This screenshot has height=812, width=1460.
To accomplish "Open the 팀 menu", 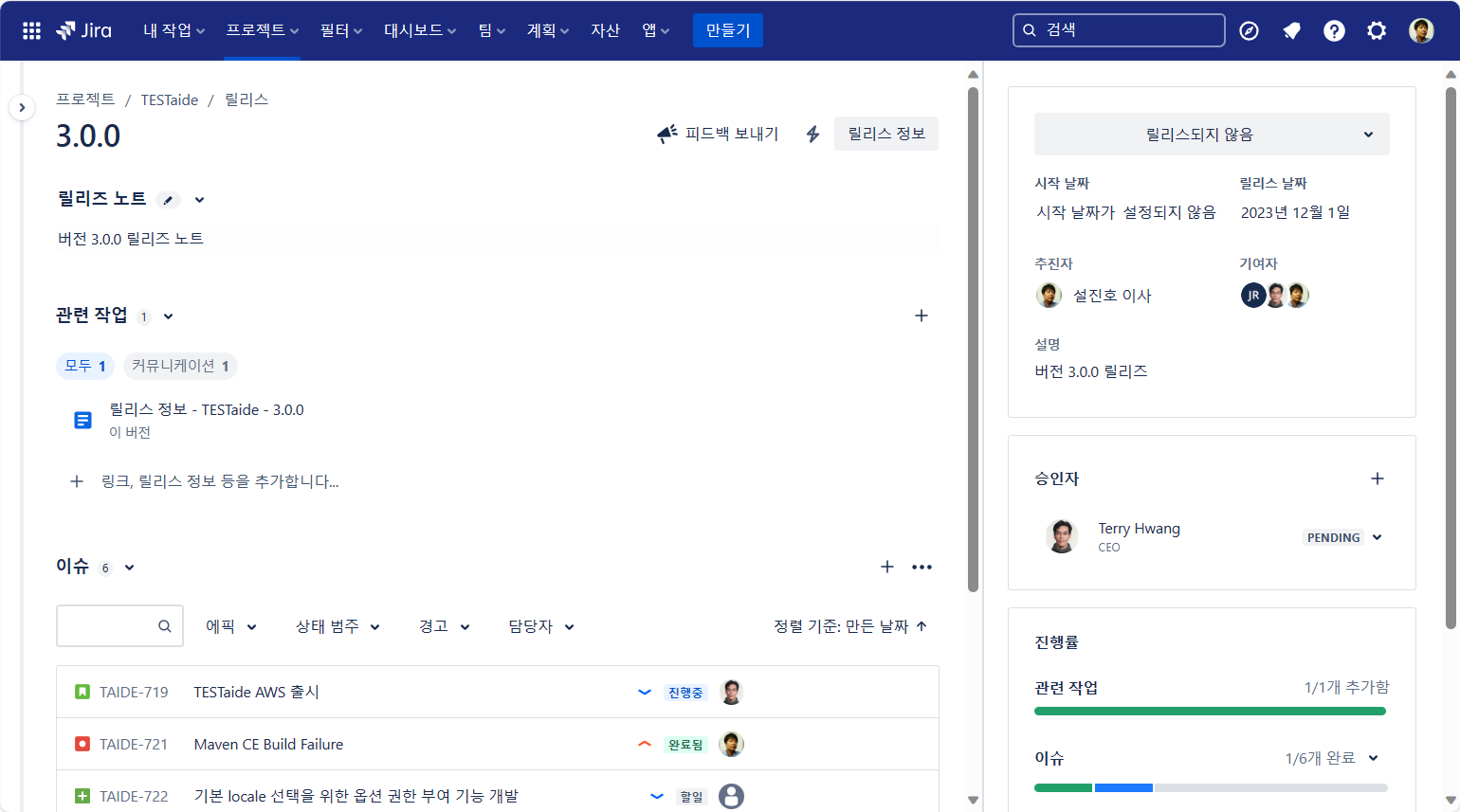I will pos(492,30).
